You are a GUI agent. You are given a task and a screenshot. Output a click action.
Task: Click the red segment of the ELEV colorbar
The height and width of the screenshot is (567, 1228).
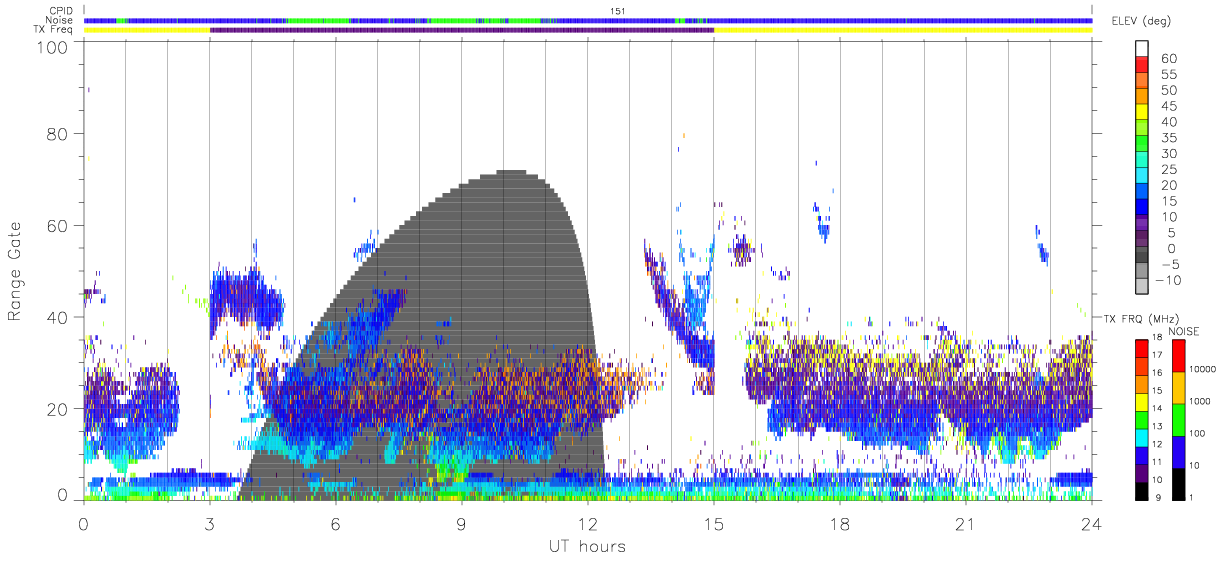click(x=1142, y=66)
